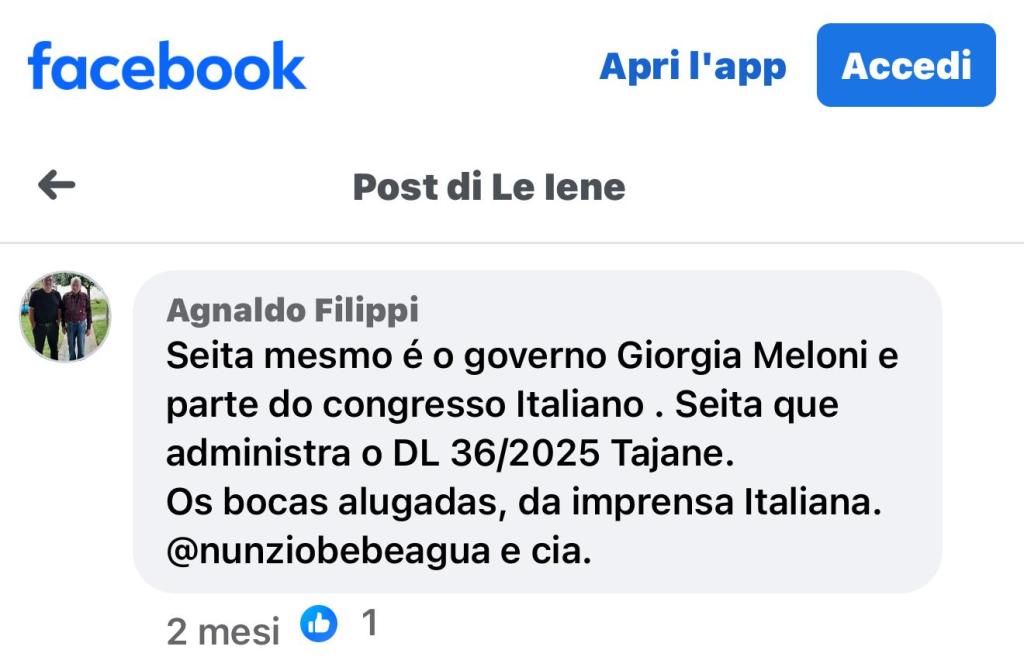
Task: Click the "Post di Le Iene" header title
Action: [x=489, y=186]
